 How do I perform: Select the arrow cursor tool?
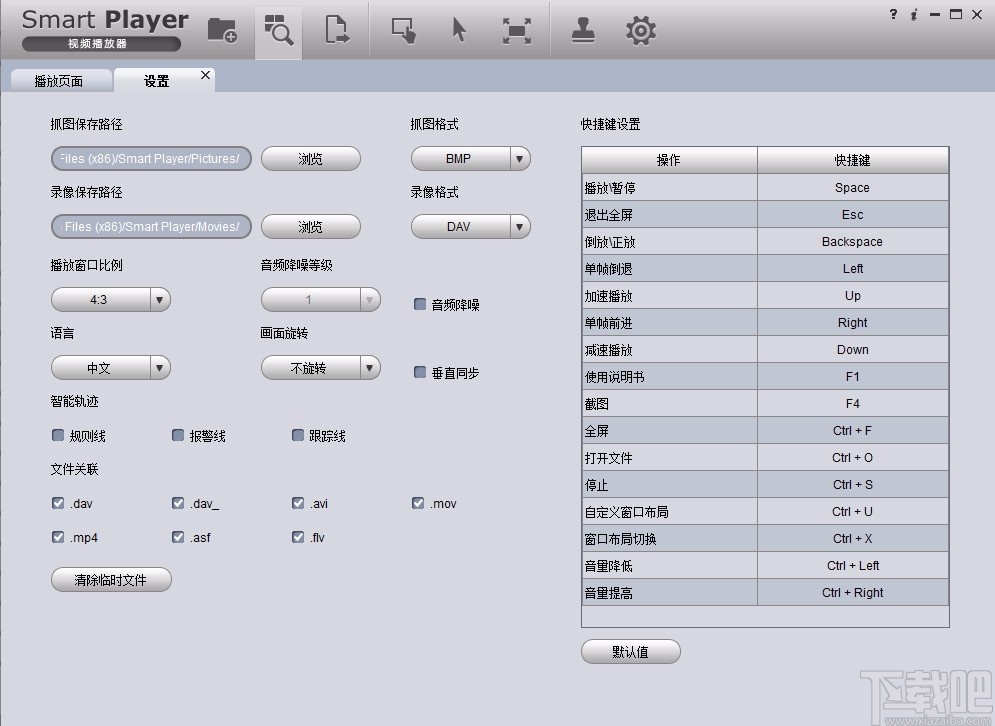458,30
